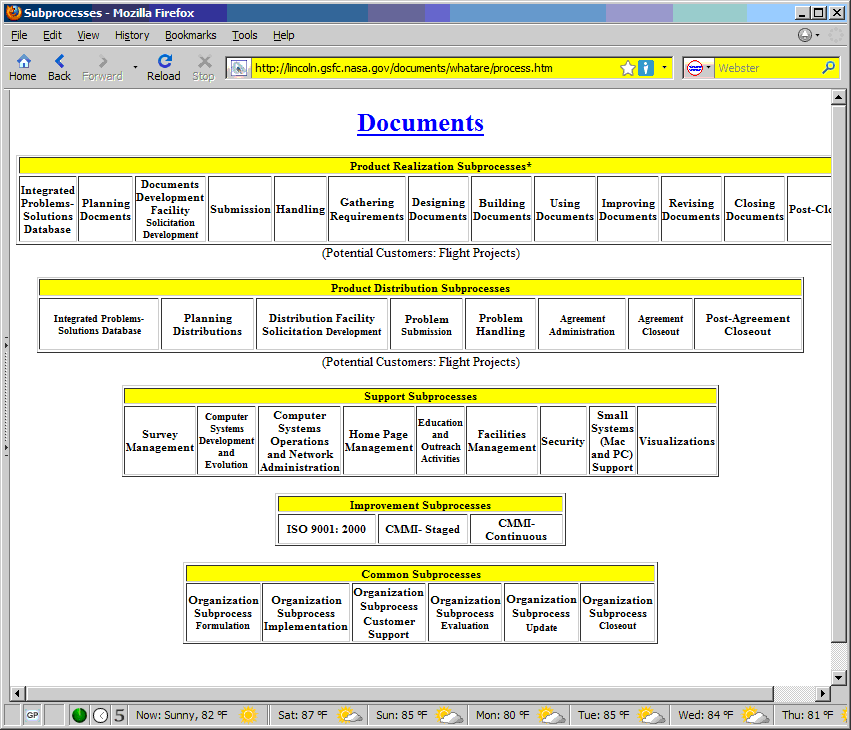851x730 pixels.
Task: Click horizontal scrollbar left arrow
Action: (17, 693)
